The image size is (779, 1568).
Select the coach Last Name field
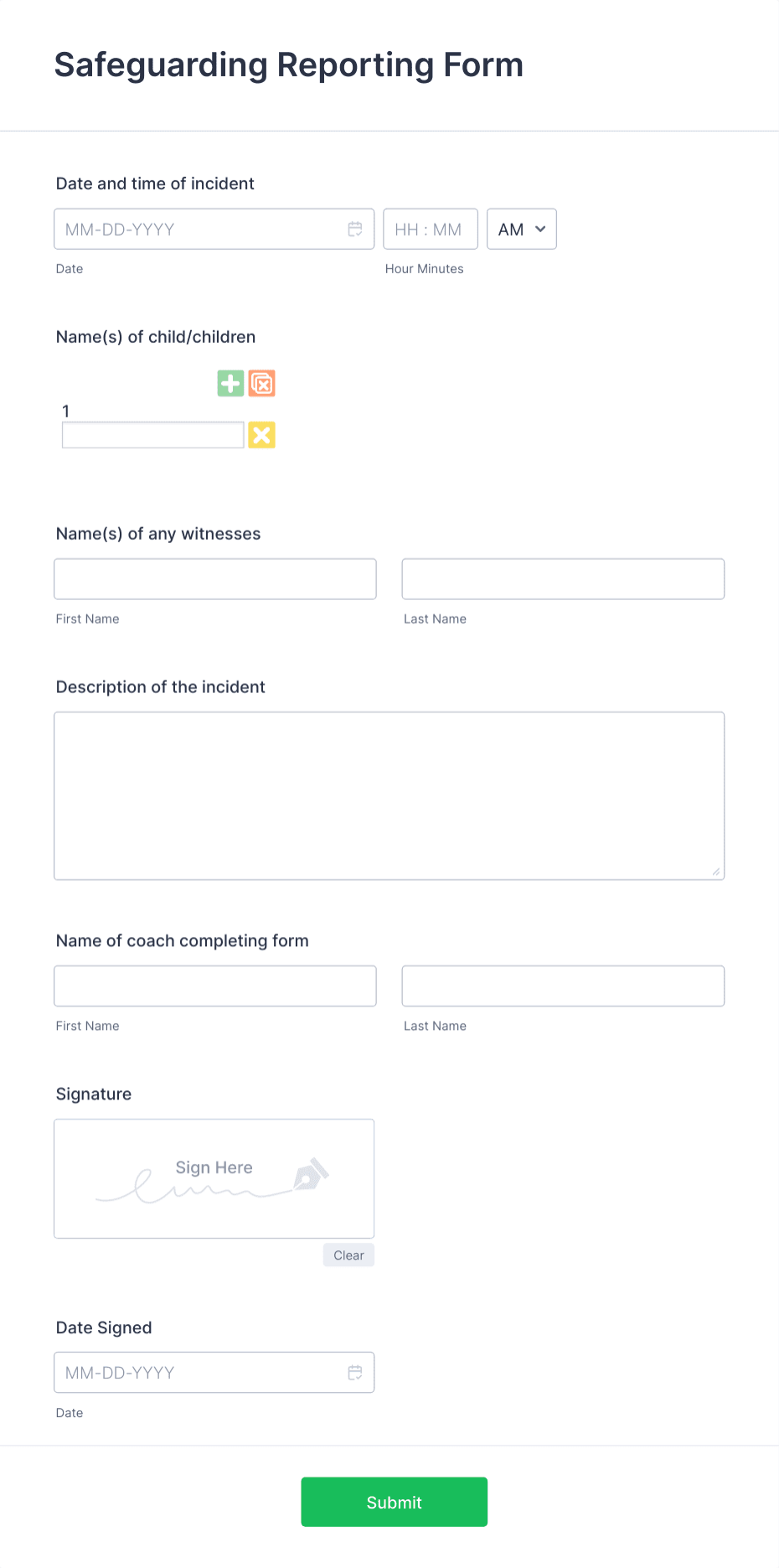pos(562,986)
